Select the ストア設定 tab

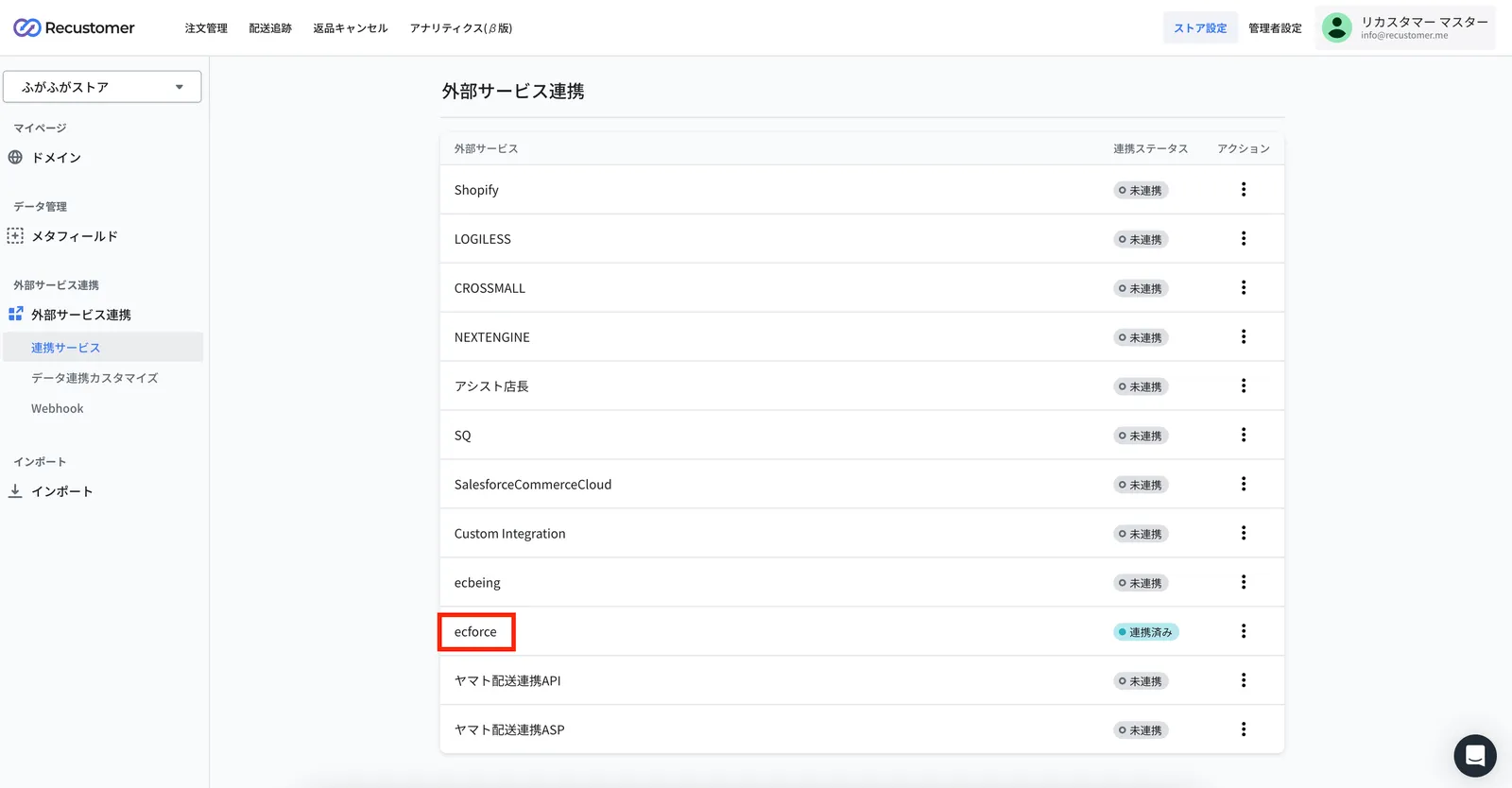pyautogui.click(x=1200, y=28)
